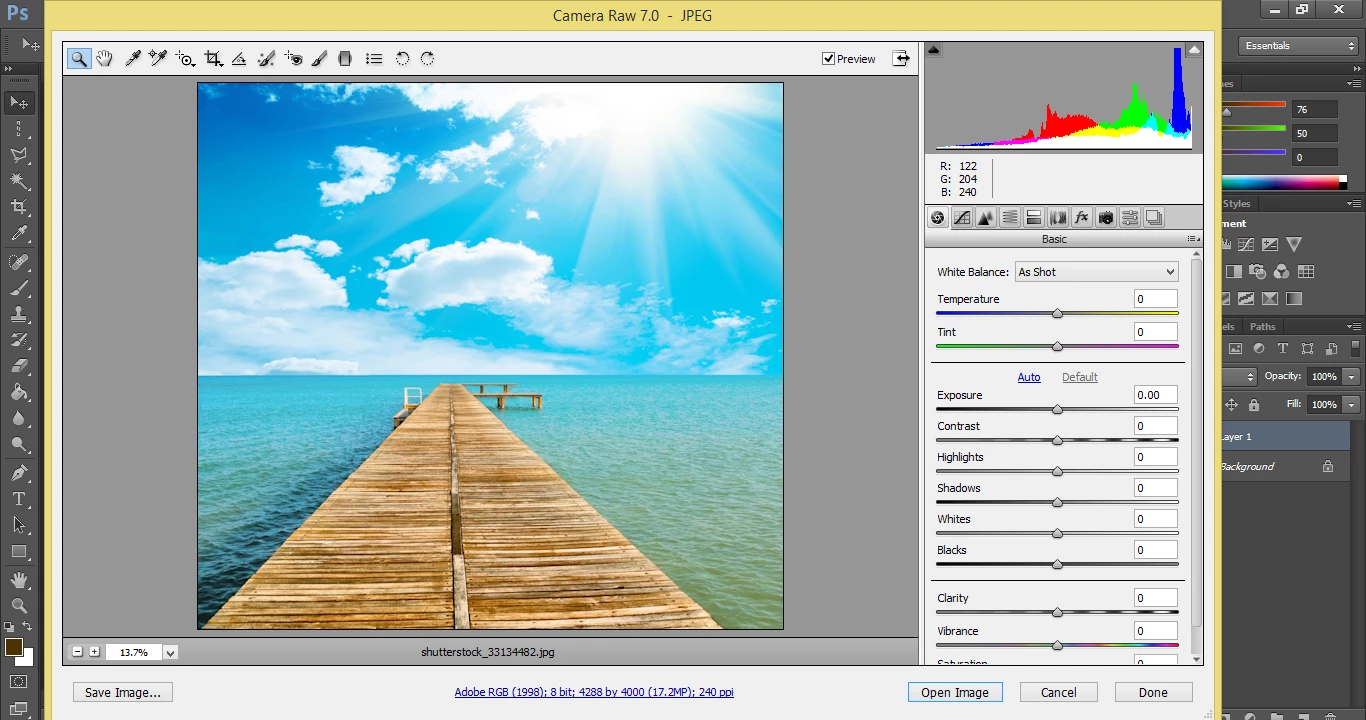Select the Camera Raw Zoom tool

click(79, 59)
